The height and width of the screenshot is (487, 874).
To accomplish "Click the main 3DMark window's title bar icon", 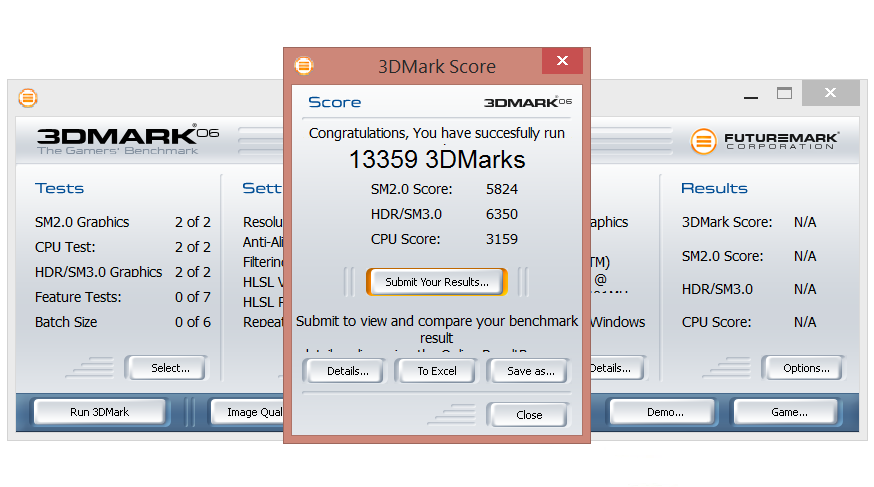I will [x=28, y=98].
